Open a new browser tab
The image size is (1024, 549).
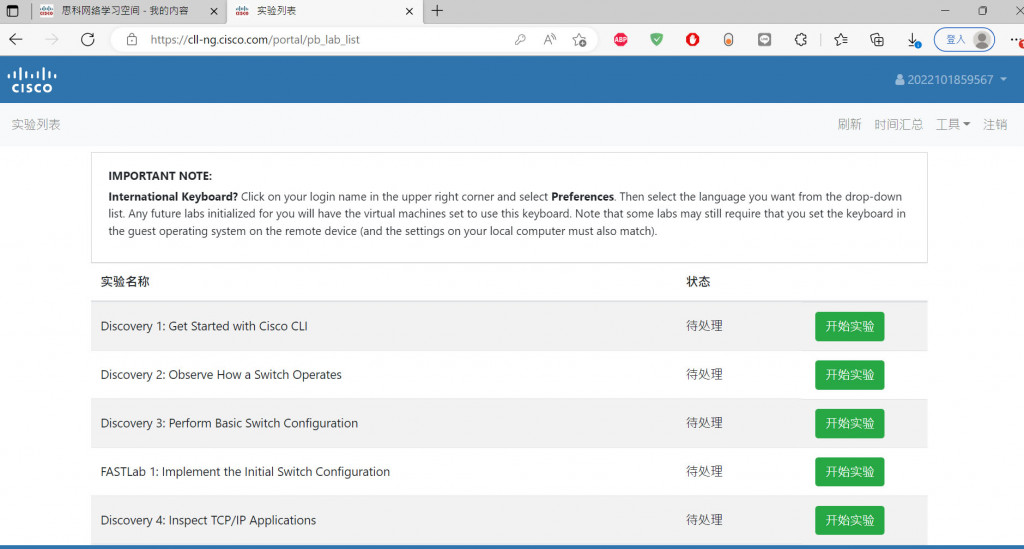pos(437,11)
